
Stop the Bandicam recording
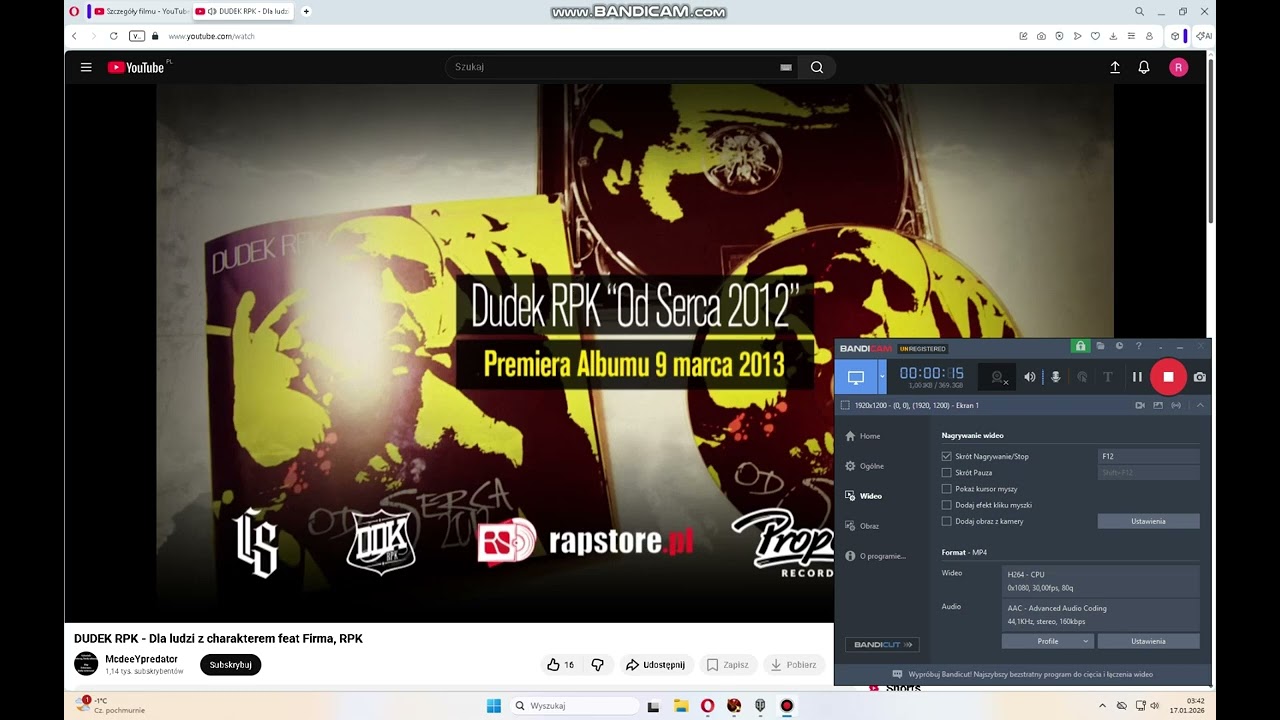[1168, 377]
